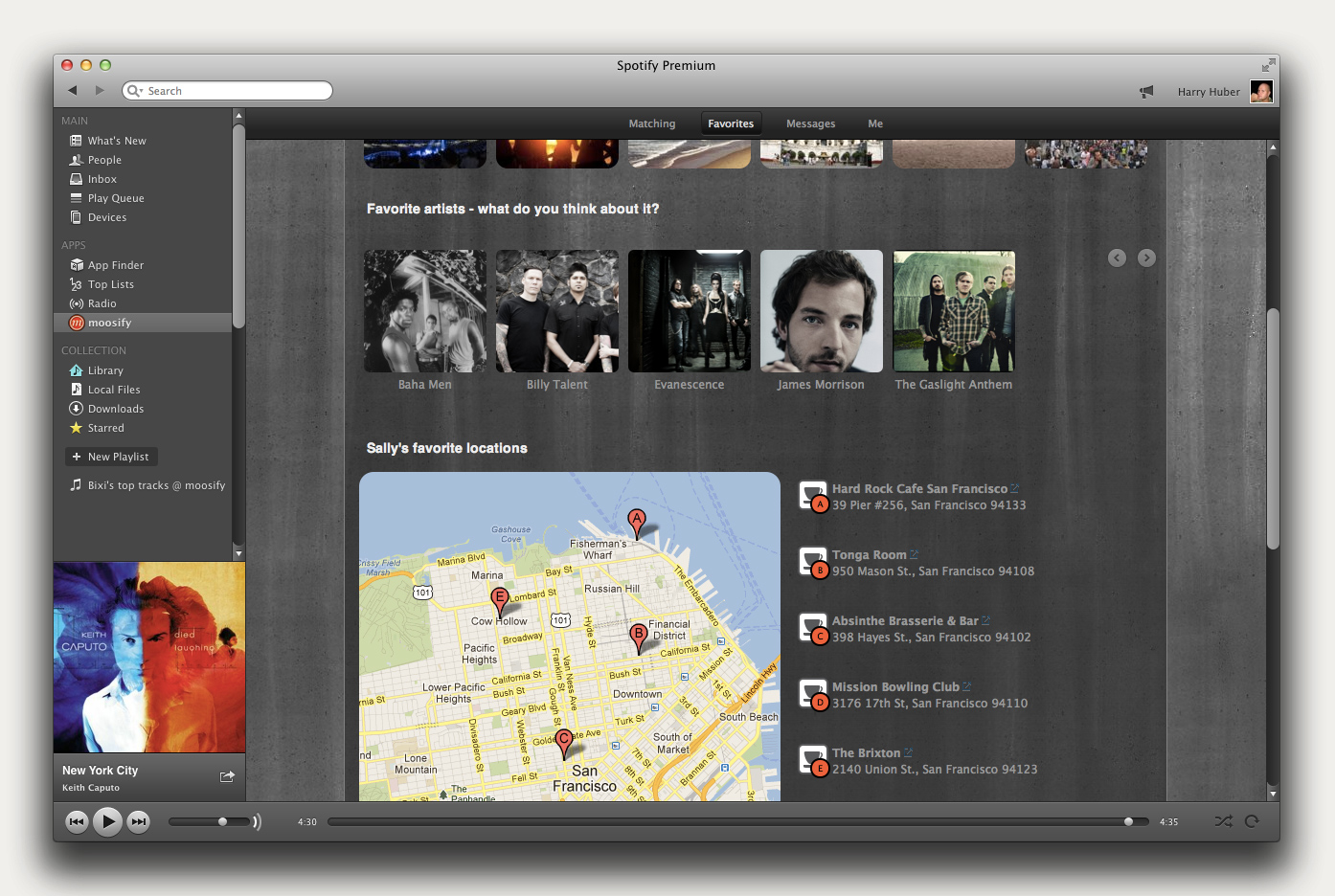This screenshot has width=1335, height=896.
Task: Click the back navigation arrow
Action: (x=73, y=90)
